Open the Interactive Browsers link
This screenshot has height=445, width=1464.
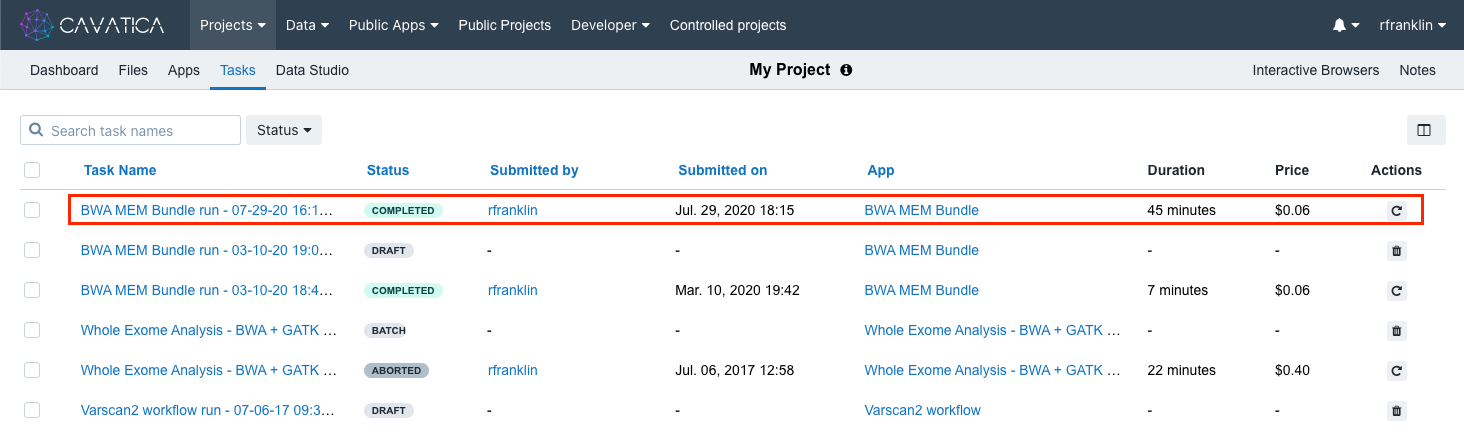click(x=1315, y=70)
